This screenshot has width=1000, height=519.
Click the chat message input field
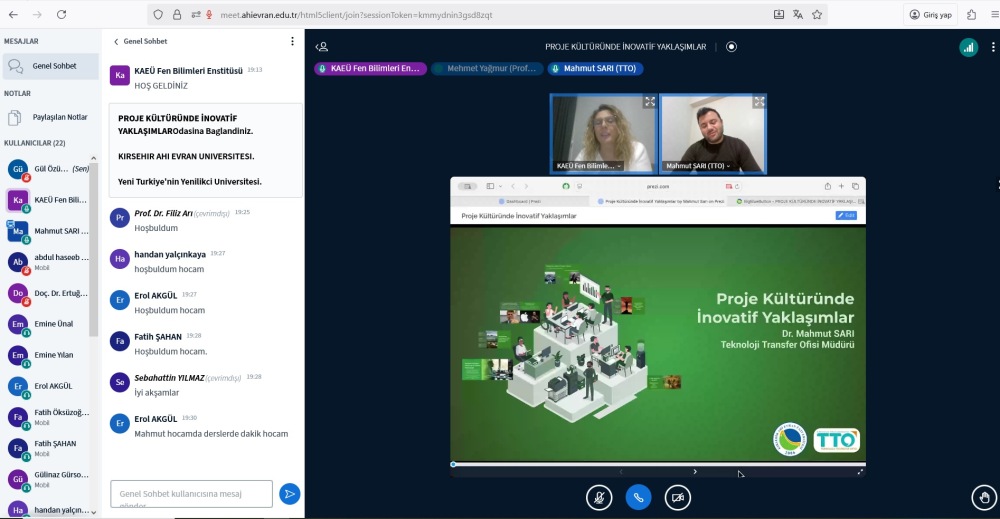tap(191, 494)
